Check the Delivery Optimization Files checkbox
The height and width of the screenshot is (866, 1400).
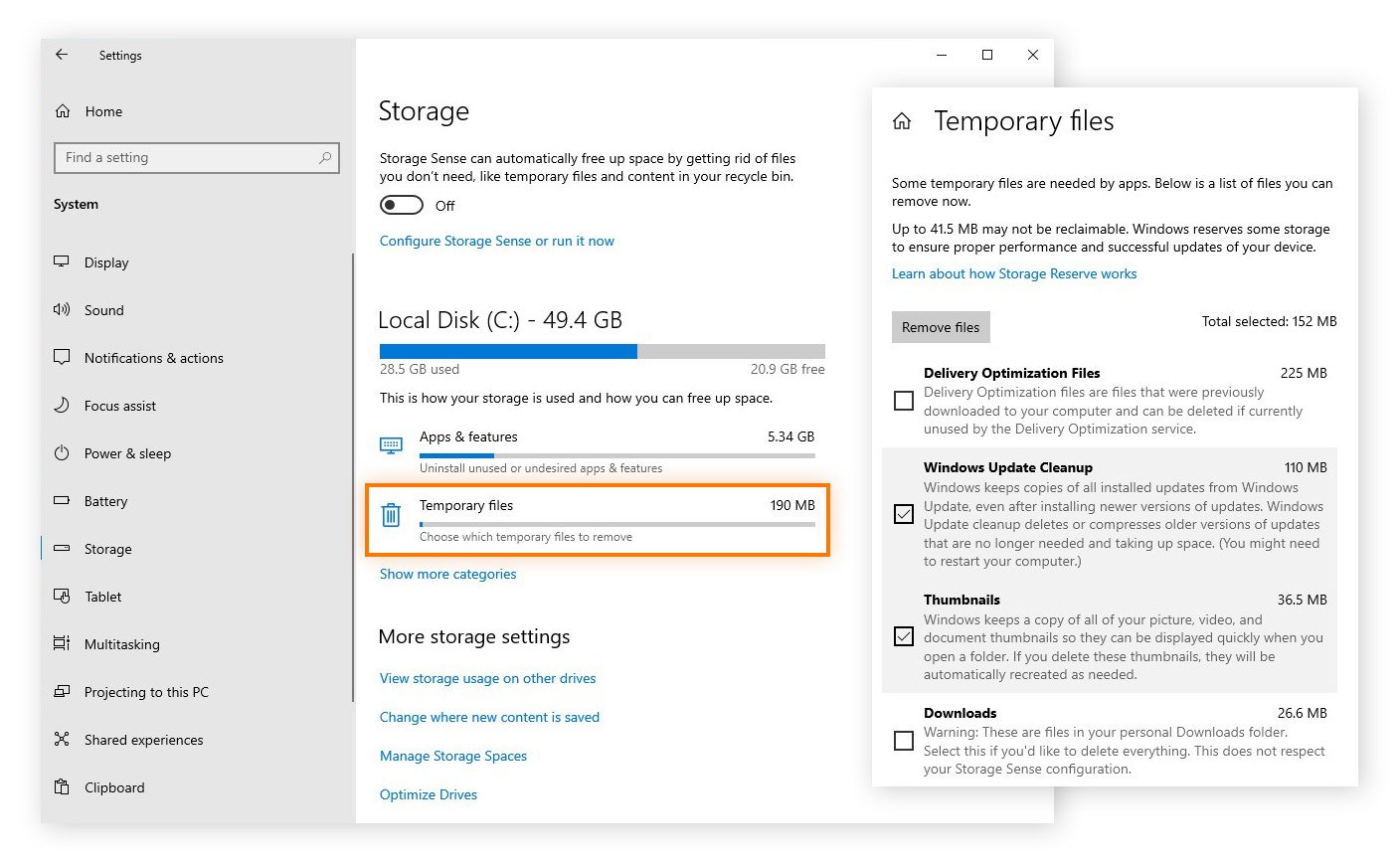tap(904, 401)
